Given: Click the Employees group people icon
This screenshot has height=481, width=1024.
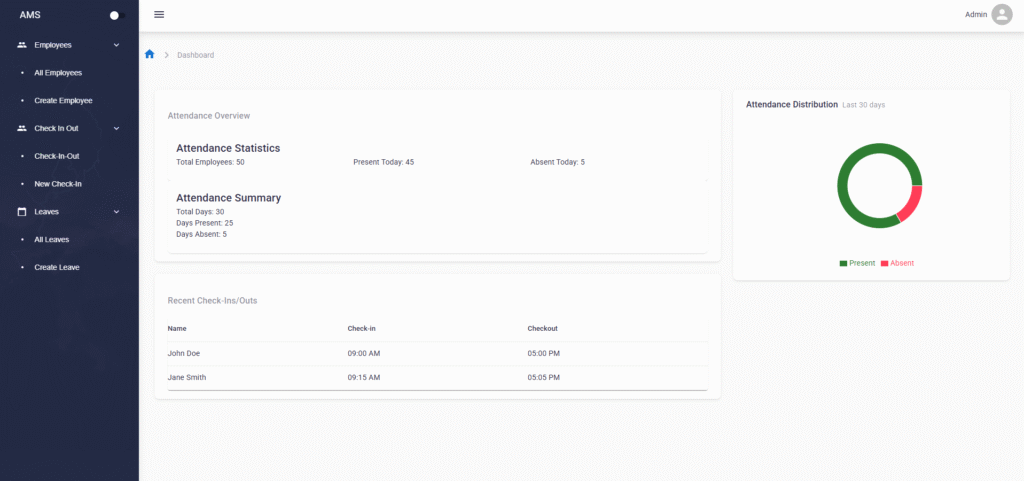Looking at the screenshot, I should click(22, 45).
